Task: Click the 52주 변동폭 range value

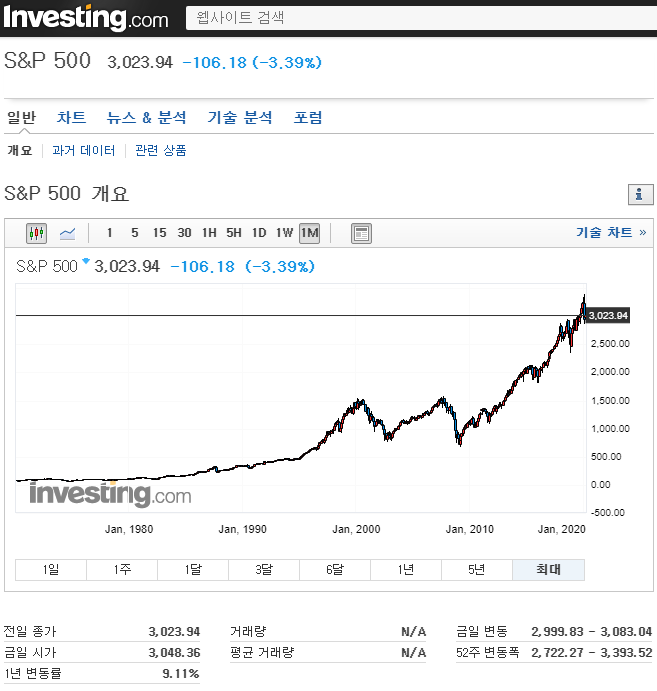Action: [591, 653]
